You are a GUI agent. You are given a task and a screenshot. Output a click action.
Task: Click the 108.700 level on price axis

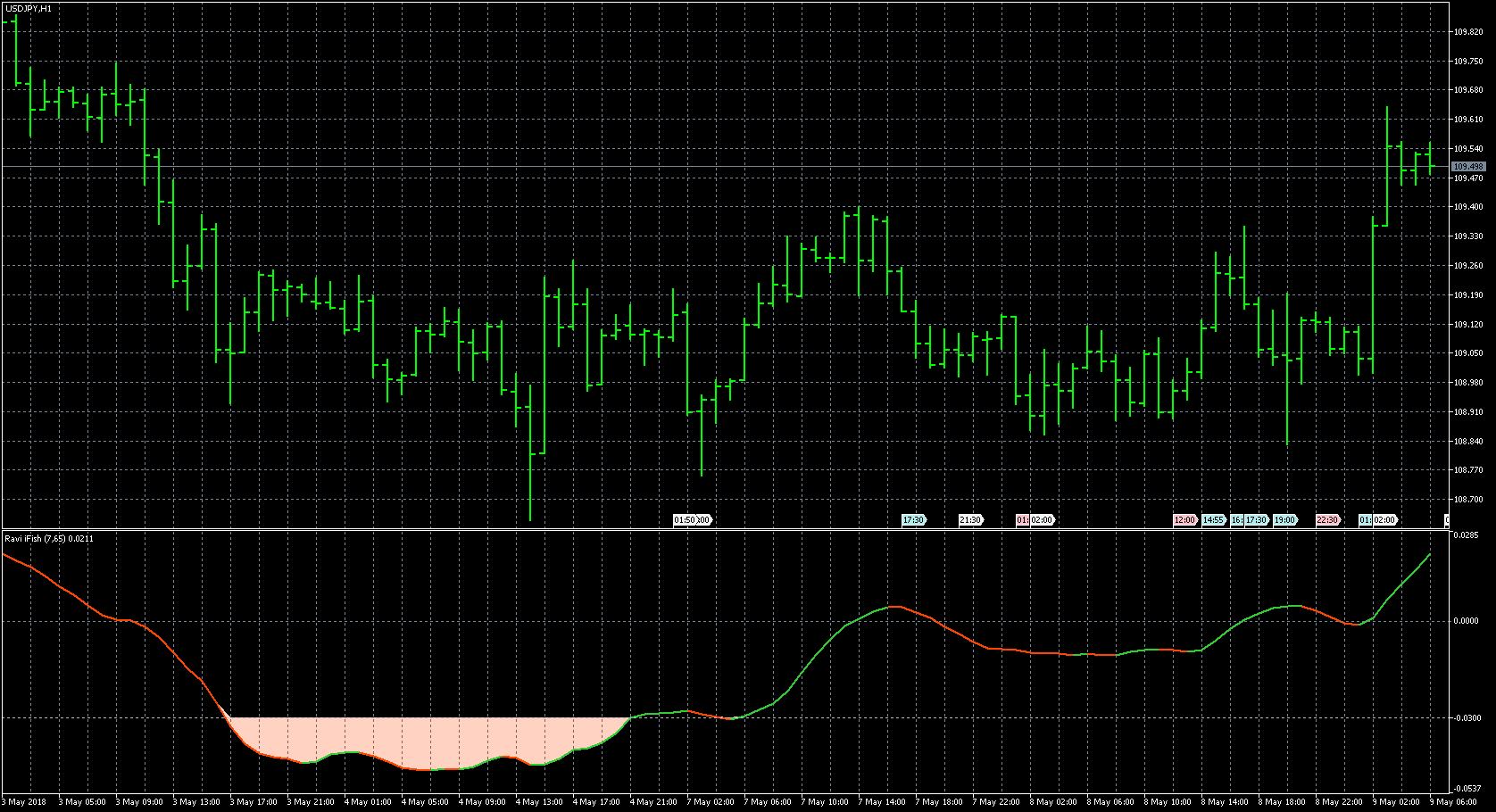(1468, 500)
